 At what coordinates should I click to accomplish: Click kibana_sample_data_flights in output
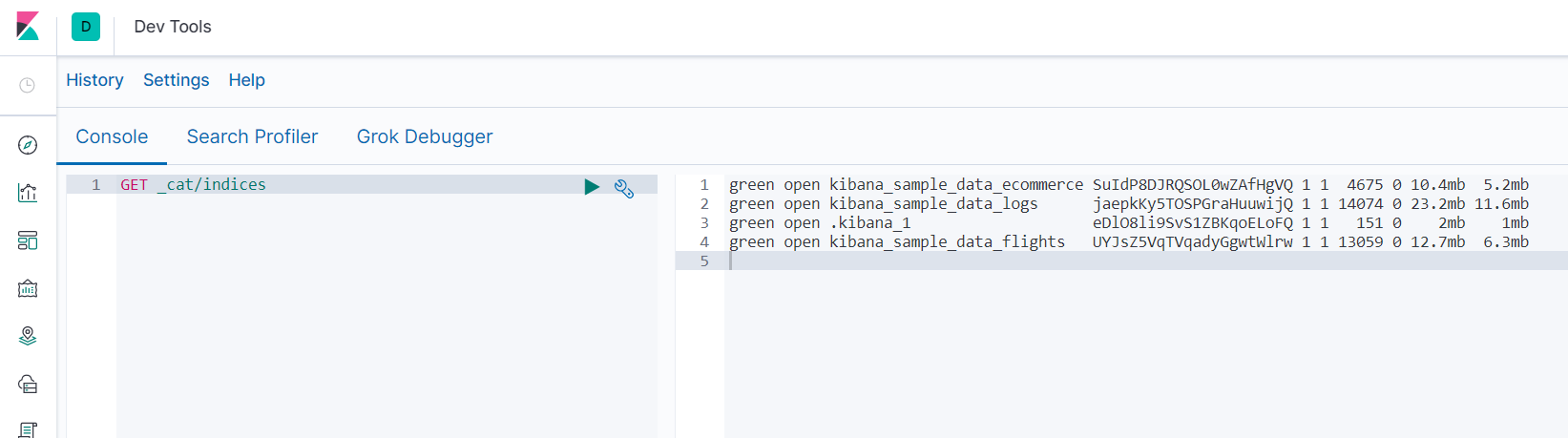(x=947, y=241)
